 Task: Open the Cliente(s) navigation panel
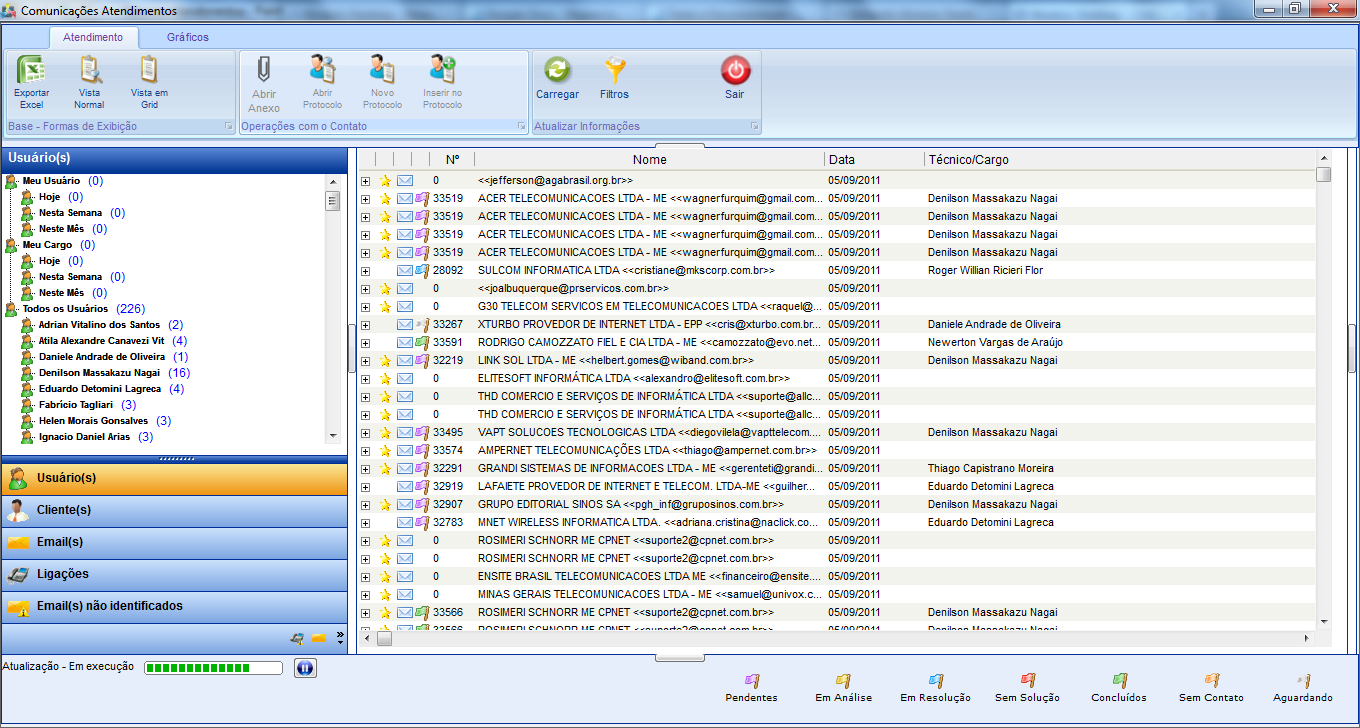pos(64,510)
